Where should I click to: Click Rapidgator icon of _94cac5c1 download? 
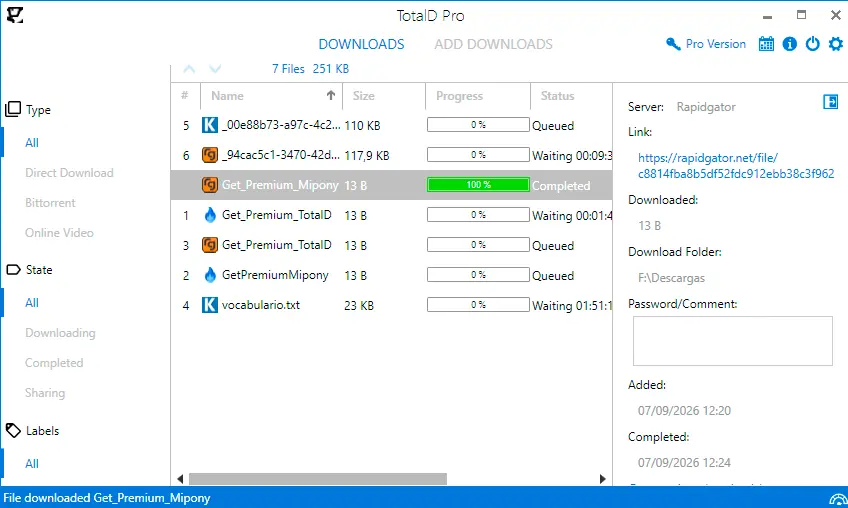210,155
